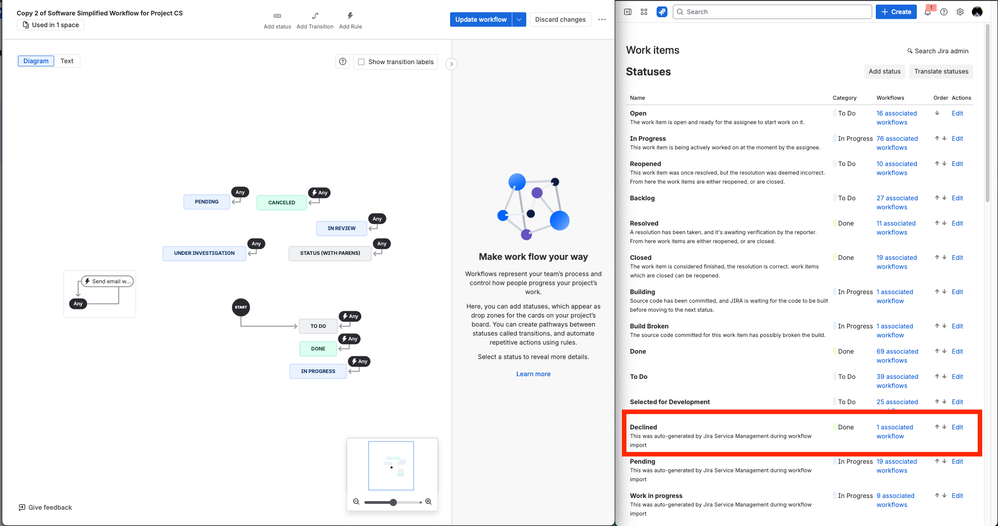Select the IN PROGRESS status node
This screenshot has width=998, height=526.
click(x=318, y=371)
